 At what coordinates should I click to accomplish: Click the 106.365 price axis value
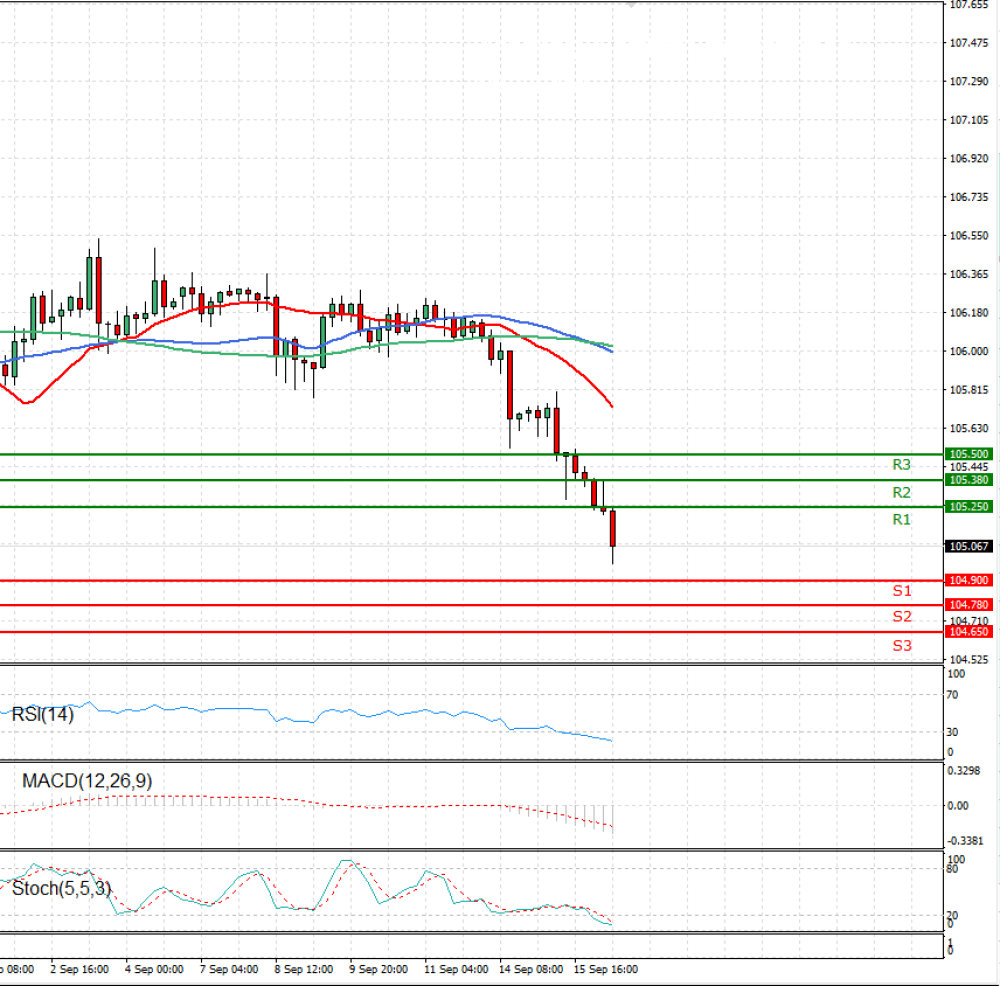969,274
